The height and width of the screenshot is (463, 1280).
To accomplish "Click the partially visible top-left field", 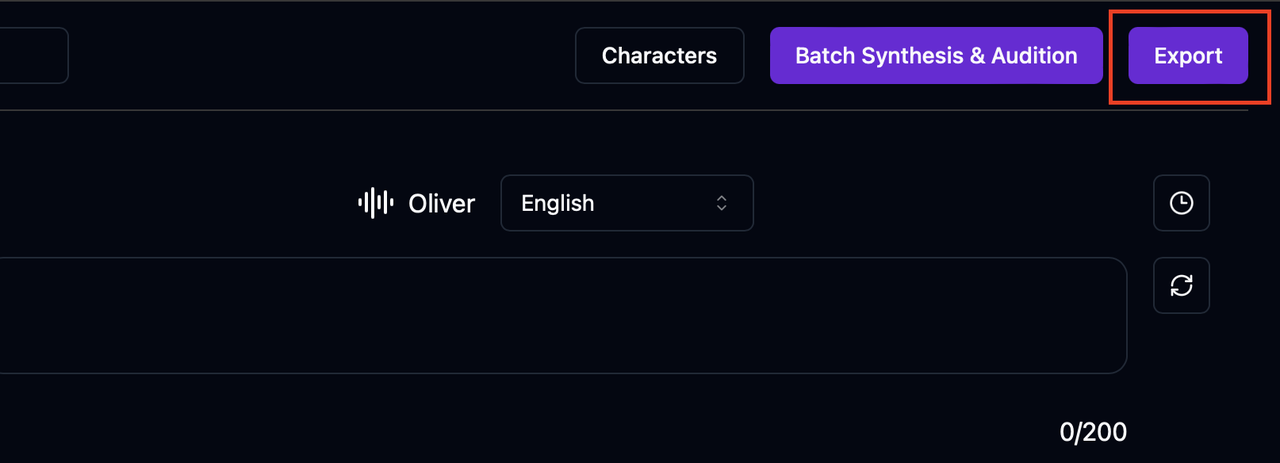I will [x=32, y=56].
